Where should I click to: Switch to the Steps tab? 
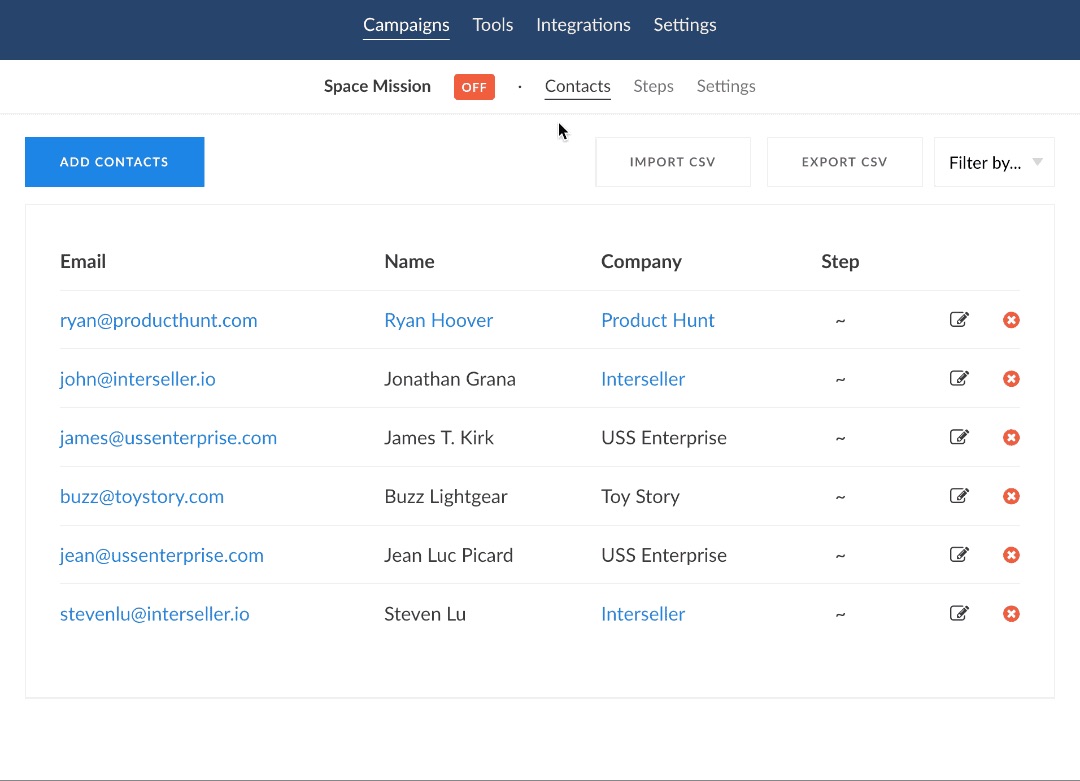pyautogui.click(x=653, y=87)
